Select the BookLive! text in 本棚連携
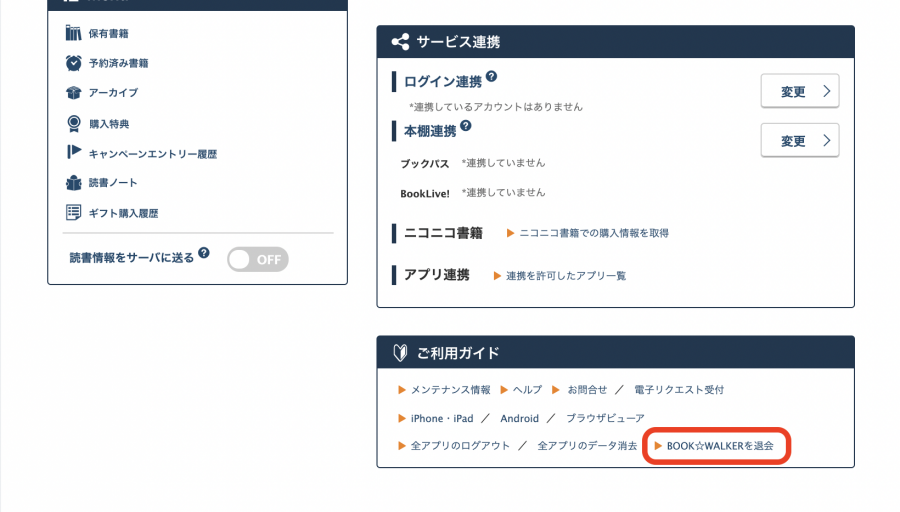 (x=425, y=193)
